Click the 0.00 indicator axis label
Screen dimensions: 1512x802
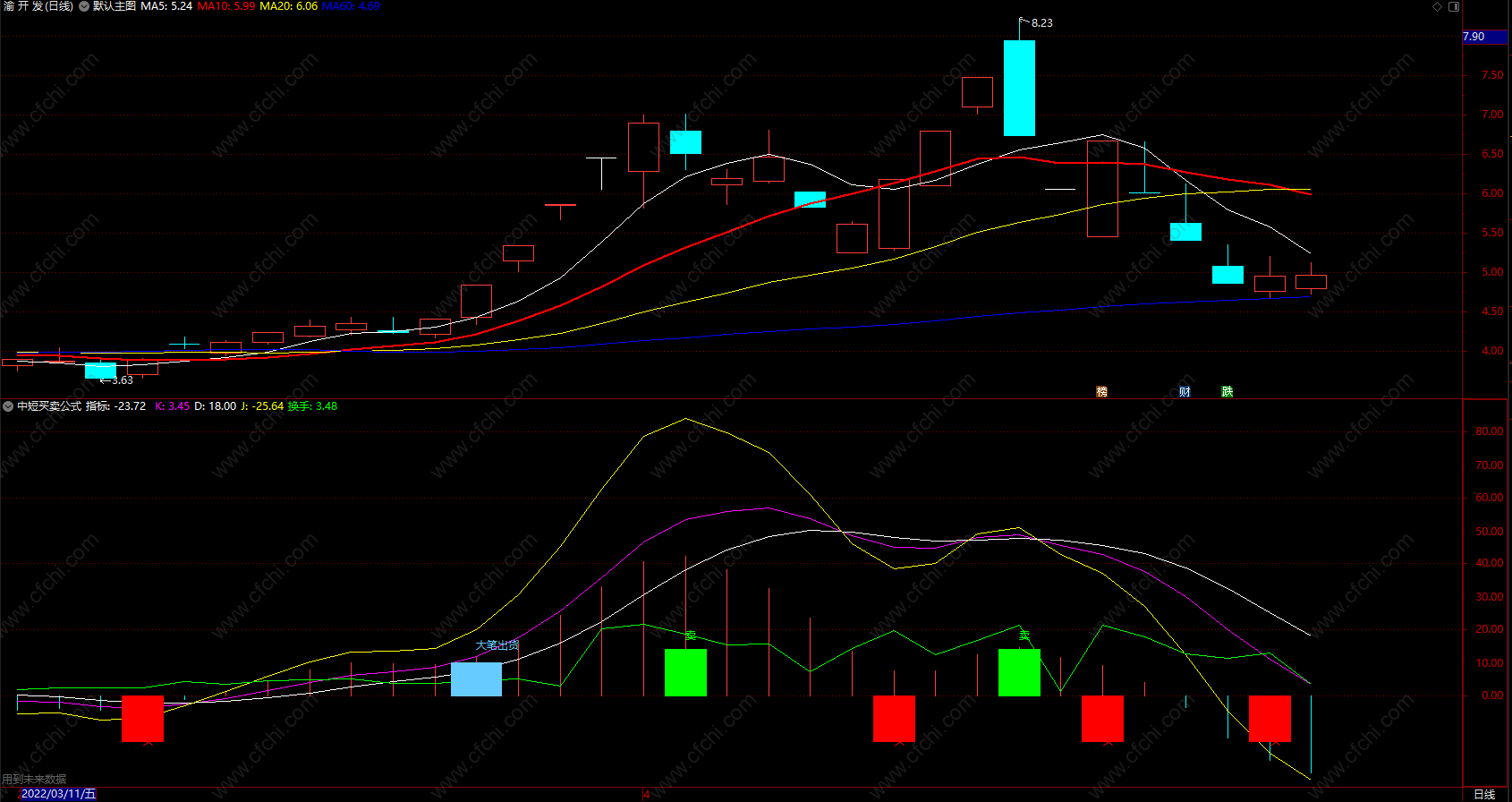1492,695
